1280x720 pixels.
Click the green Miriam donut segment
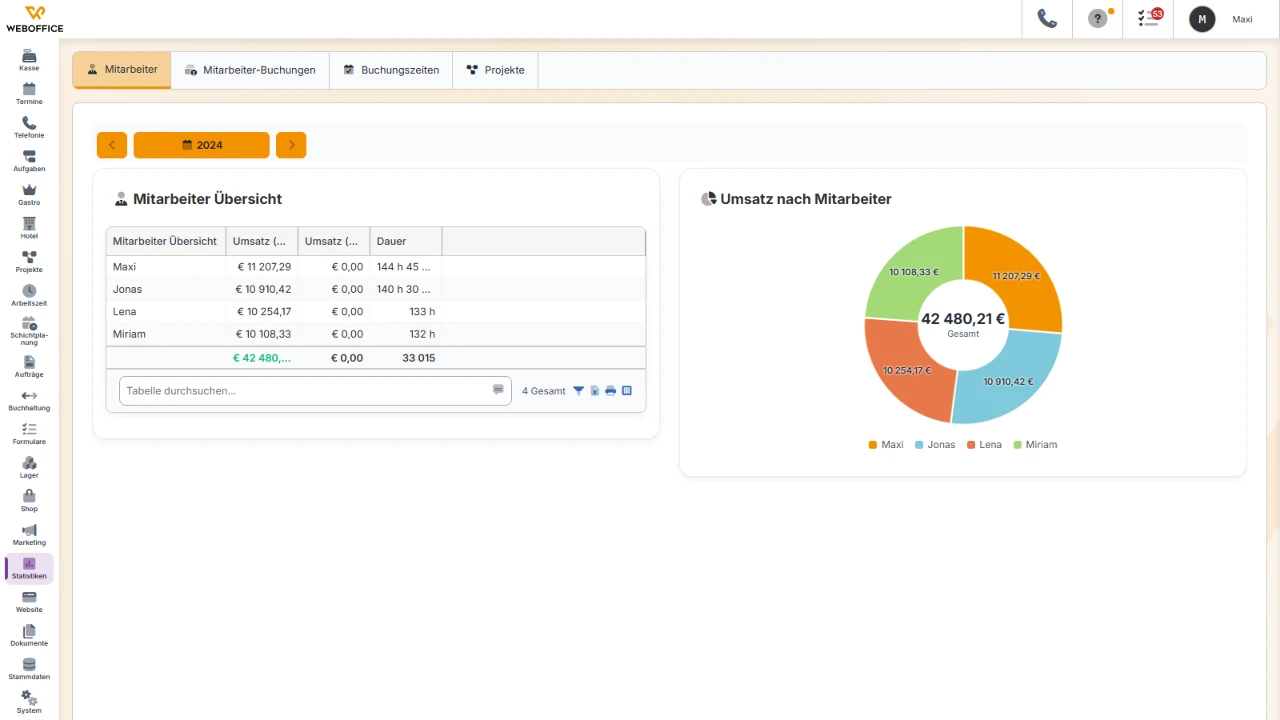[x=913, y=270]
